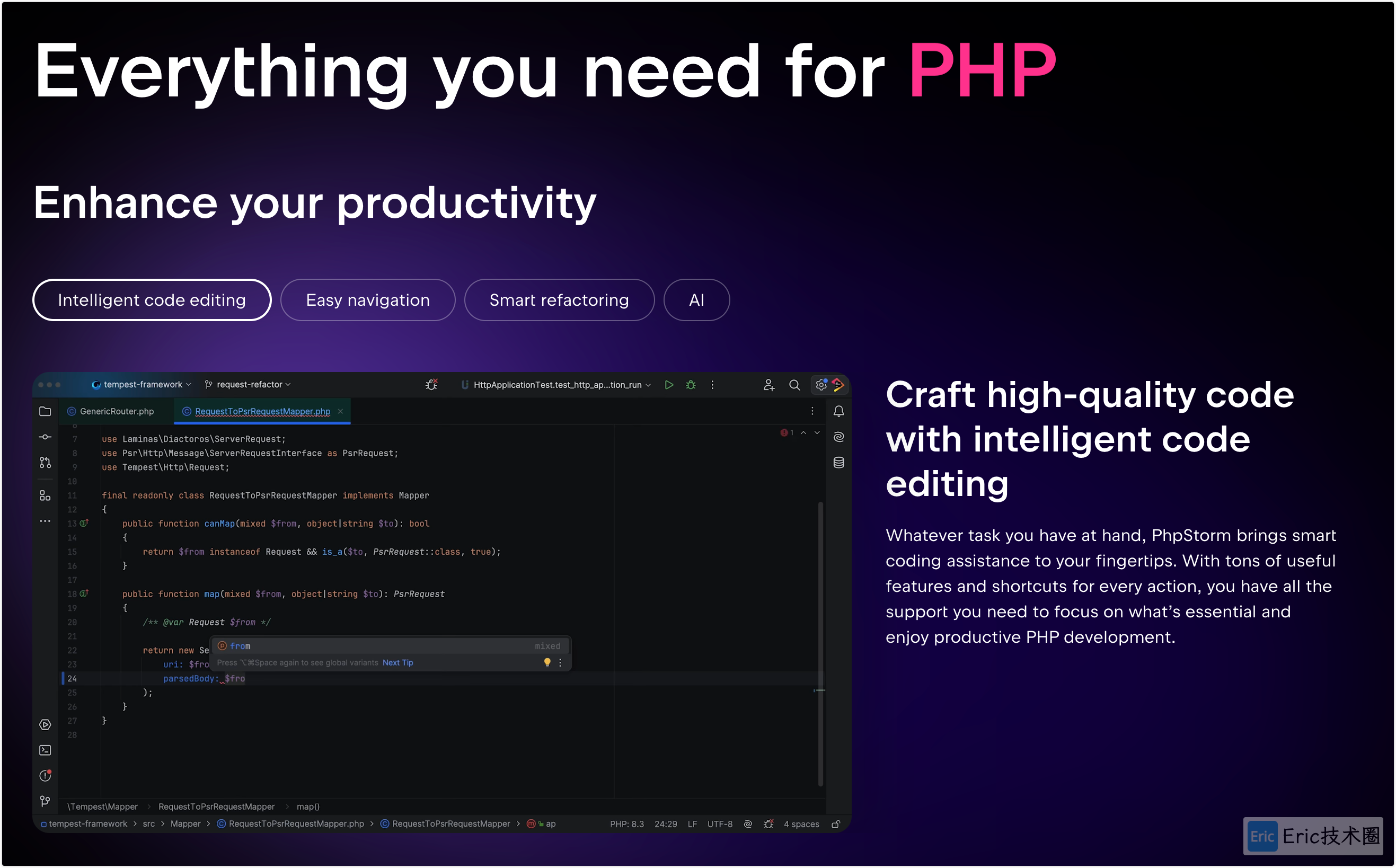The image size is (1396, 868).
Task: Open UTF-8 encoding selector
Action: click(x=720, y=824)
